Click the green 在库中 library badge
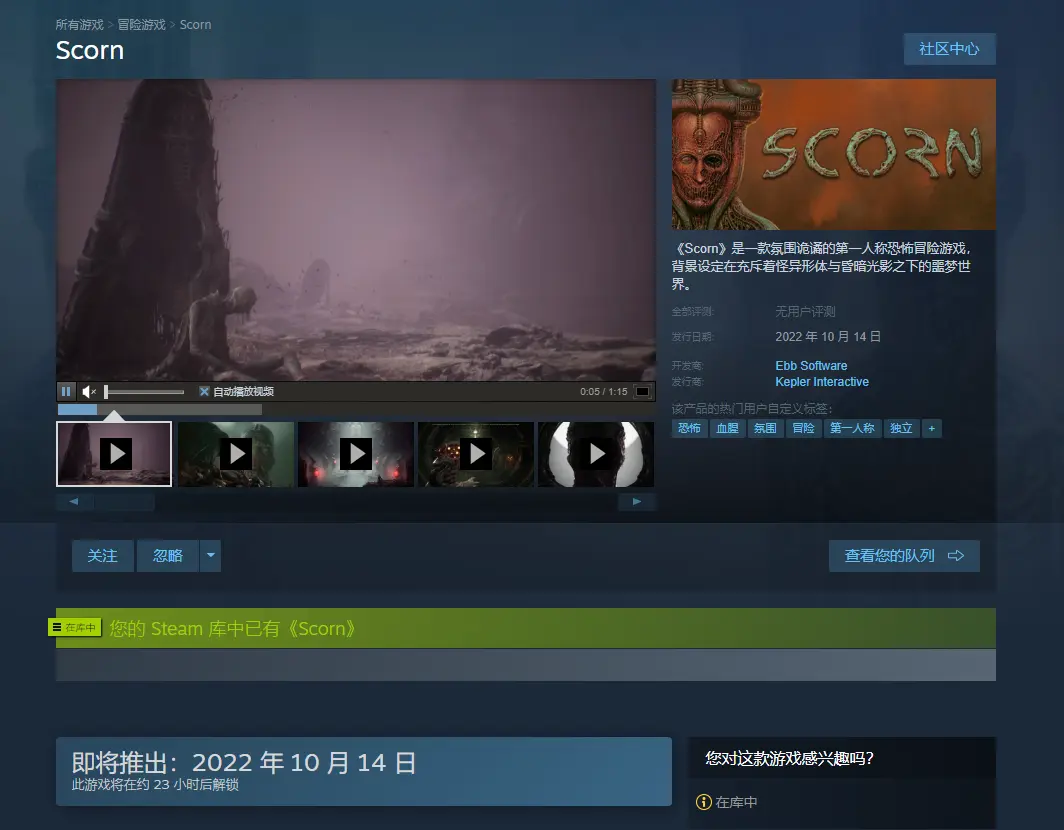Screen dimensions: 1064x830 coord(75,628)
